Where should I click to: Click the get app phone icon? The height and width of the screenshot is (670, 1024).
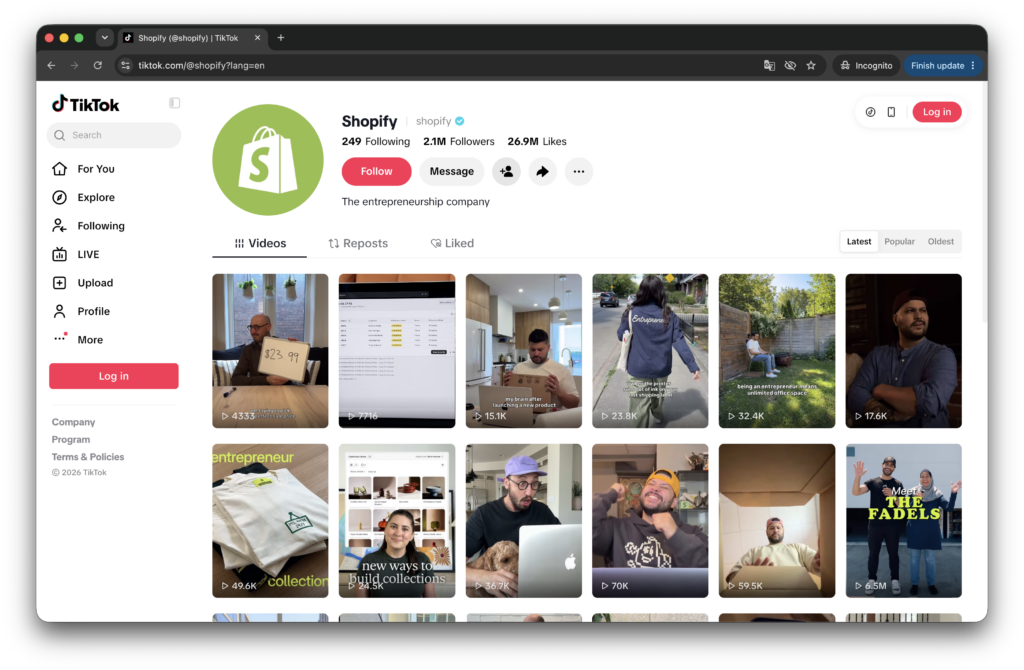pos(891,112)
